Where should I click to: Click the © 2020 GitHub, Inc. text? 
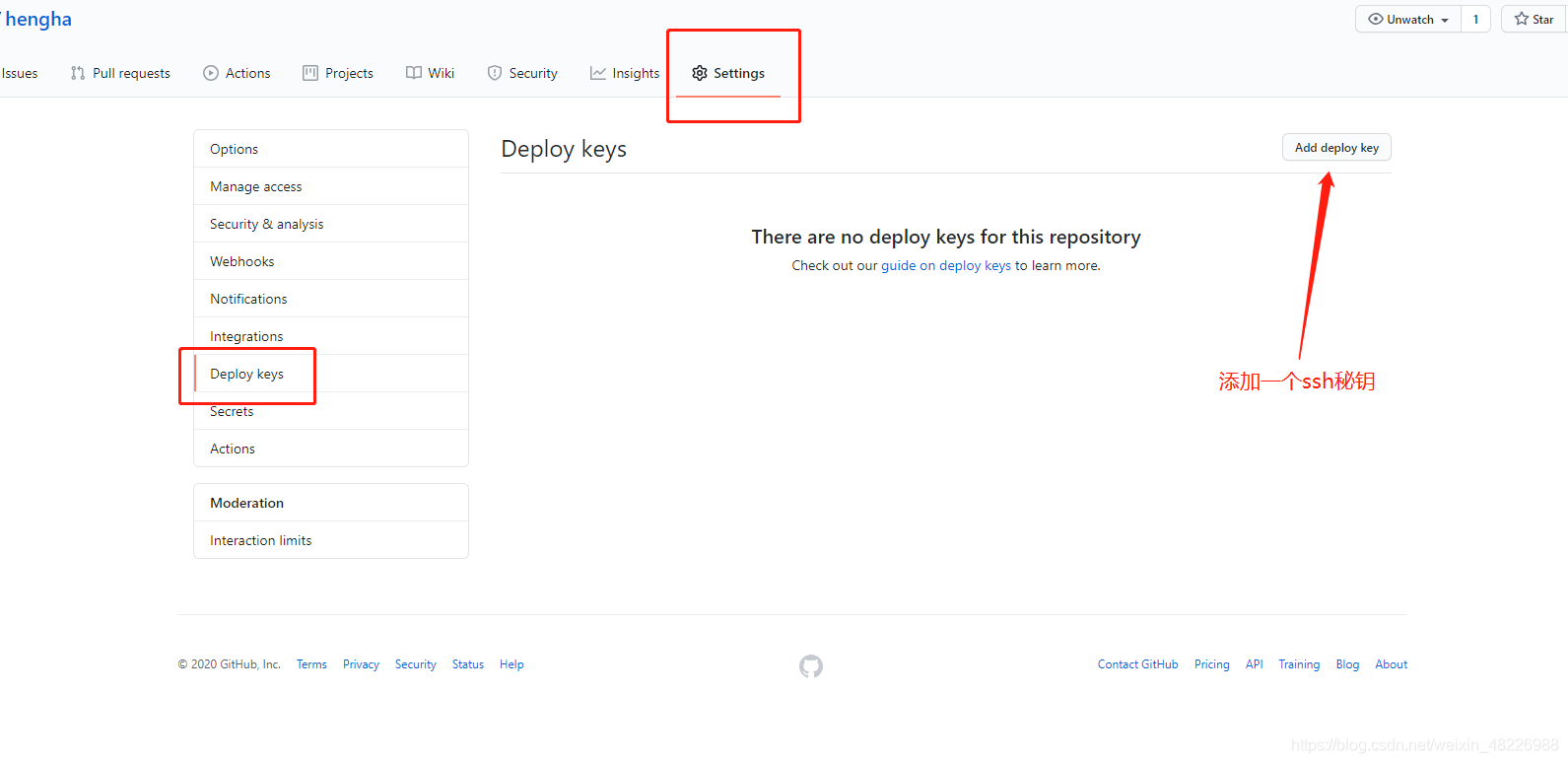tap(230, 664)
